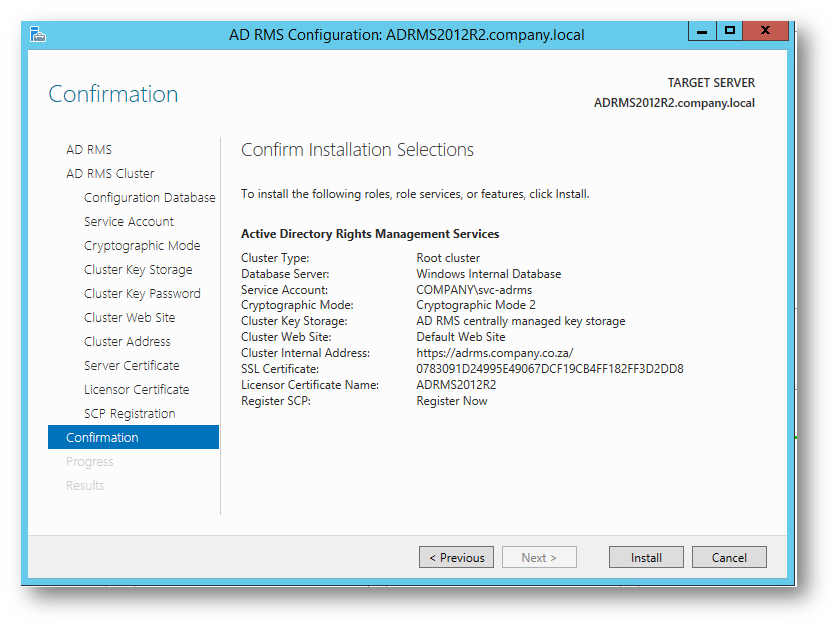This screenshot has height=629, width=839.
Task: Click Confirm Installation Selections heading
Action: (x=357, y=150)
